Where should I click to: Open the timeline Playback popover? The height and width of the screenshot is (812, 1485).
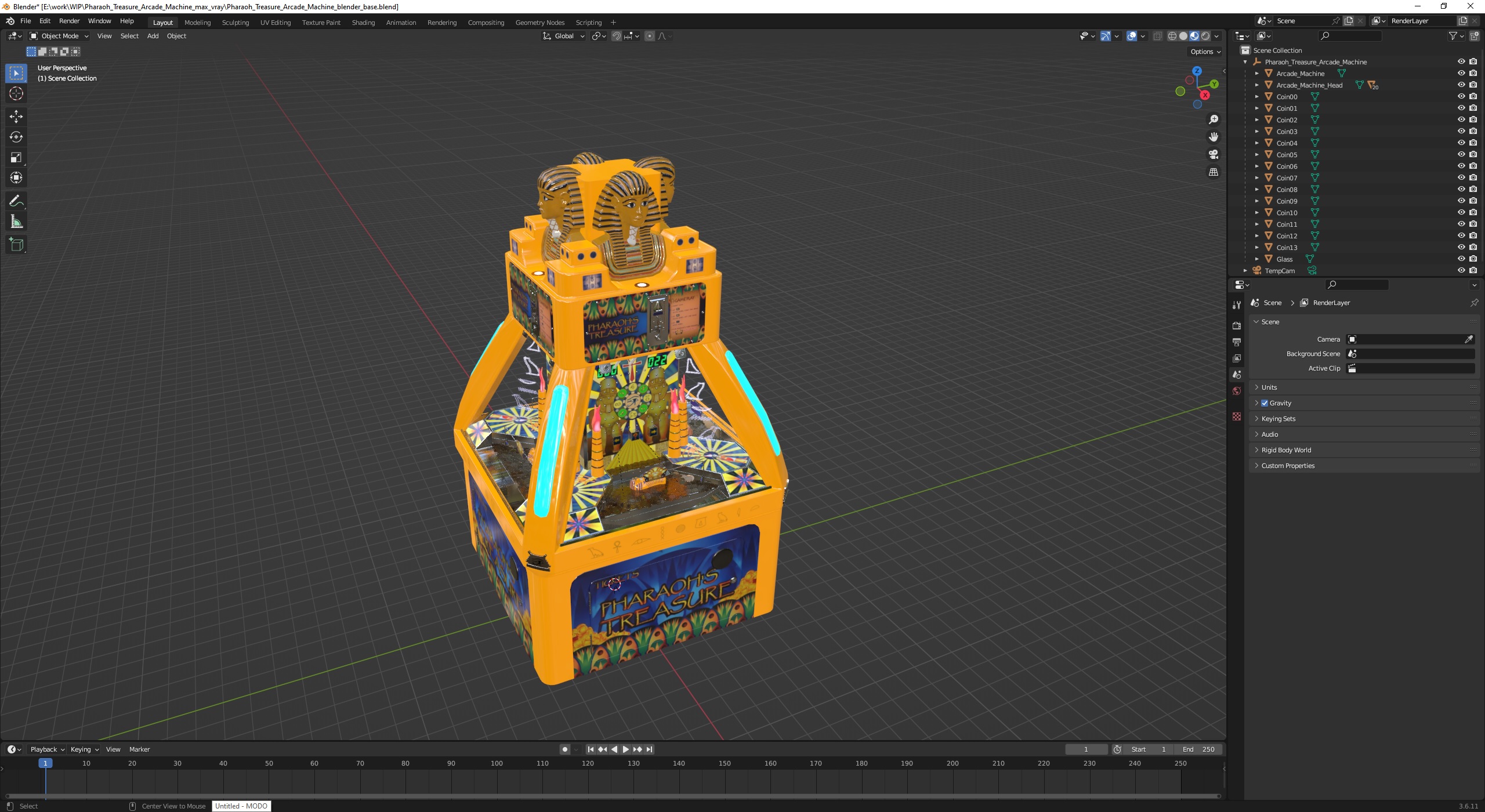(x=47, y=749)
